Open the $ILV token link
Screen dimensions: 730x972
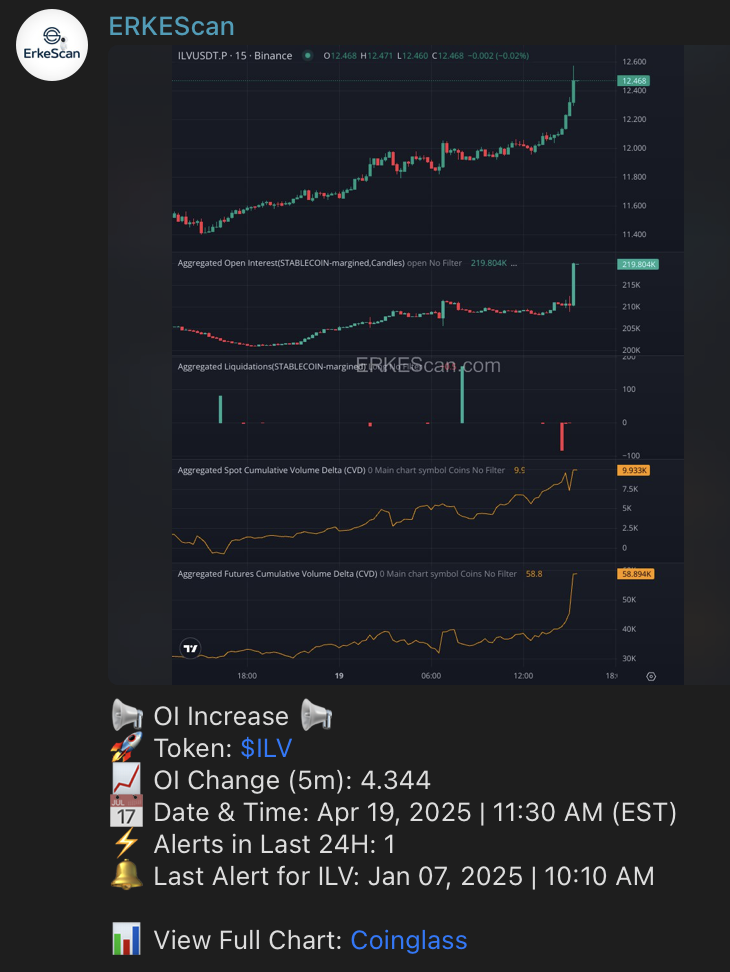[267, 748]
